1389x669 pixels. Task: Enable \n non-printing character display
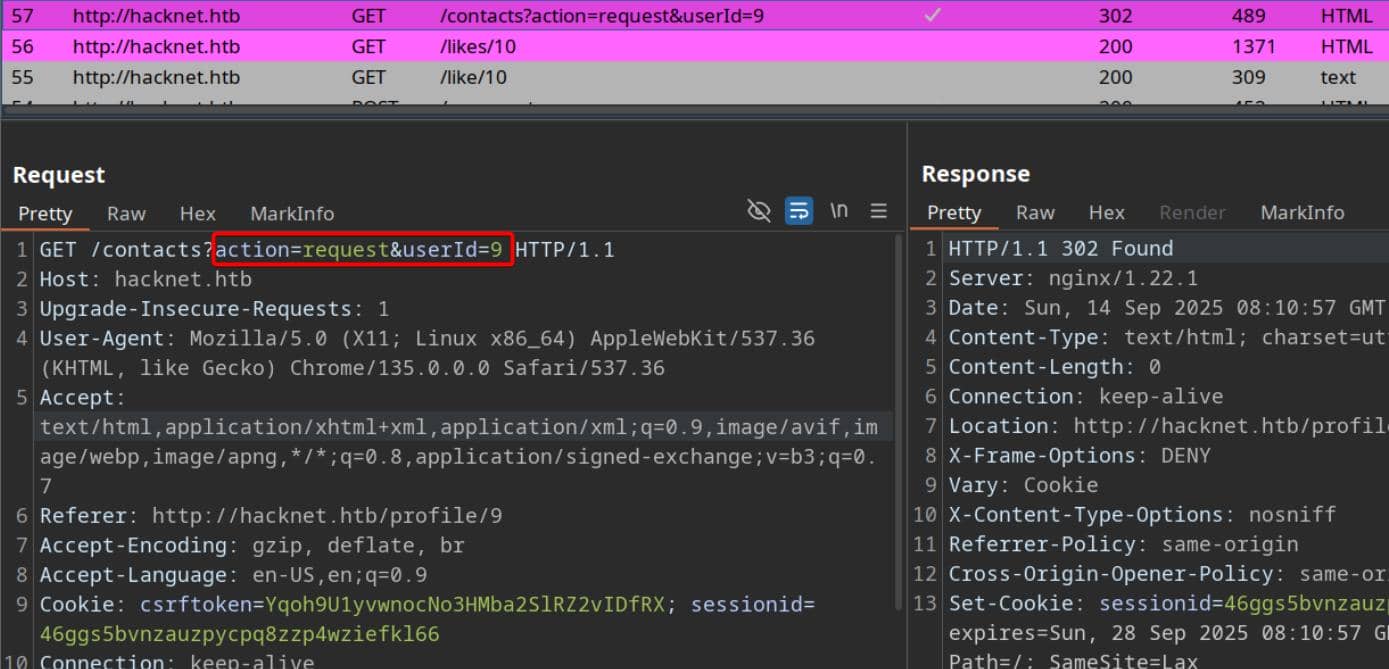pos(838,211)
